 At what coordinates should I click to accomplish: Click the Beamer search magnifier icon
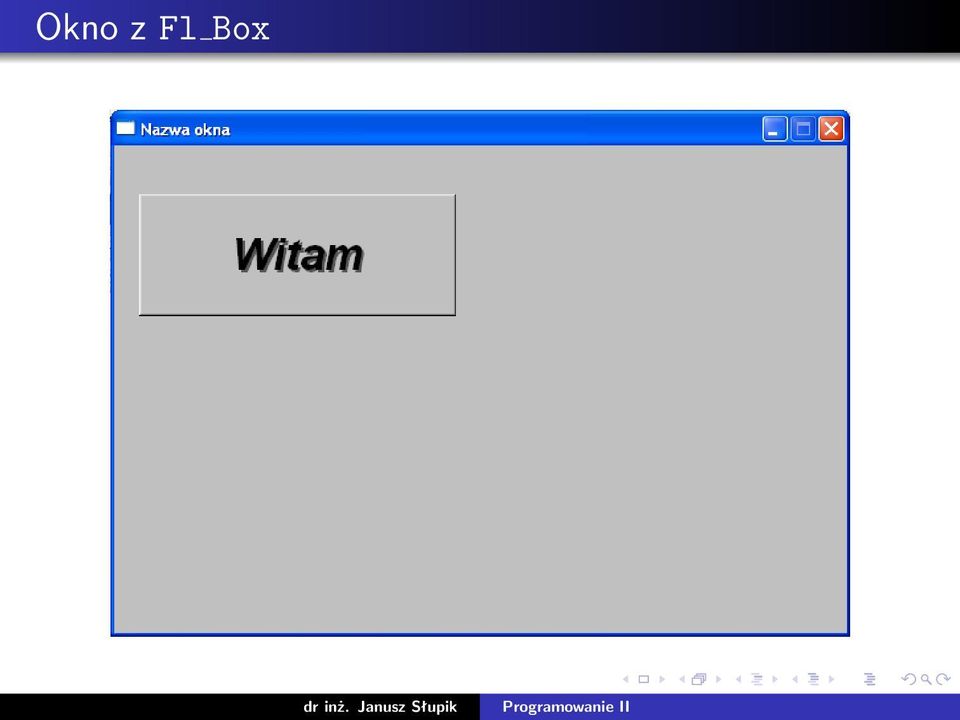[926, 679]
